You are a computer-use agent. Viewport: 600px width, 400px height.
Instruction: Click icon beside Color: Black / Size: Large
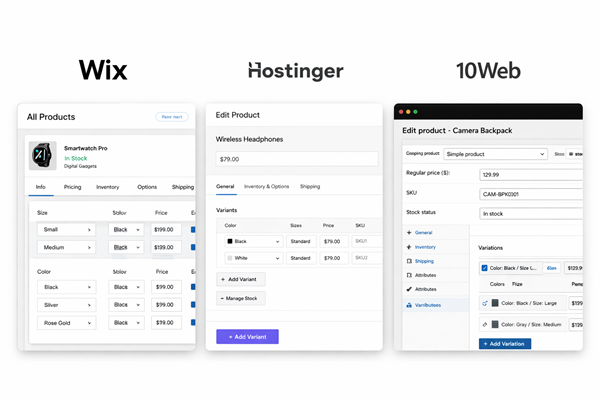pyautogui.click(x=485, y=302)
